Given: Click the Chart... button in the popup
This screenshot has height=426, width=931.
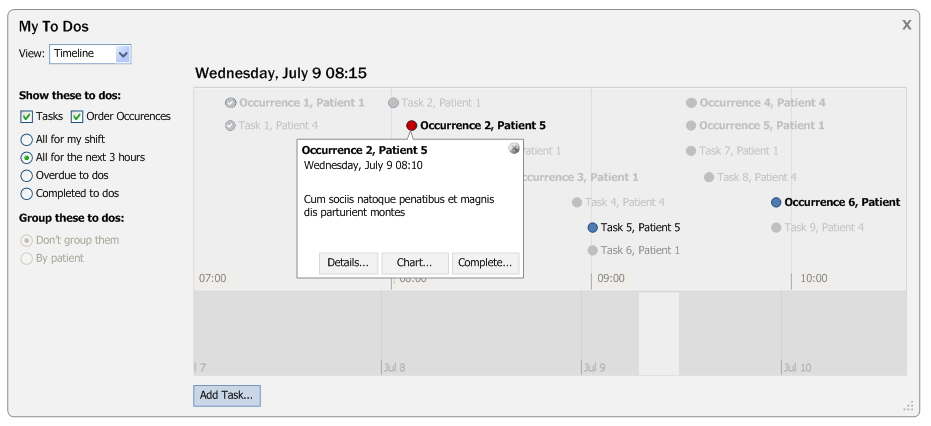Looking at the screenshot, I should click(414, 263).
